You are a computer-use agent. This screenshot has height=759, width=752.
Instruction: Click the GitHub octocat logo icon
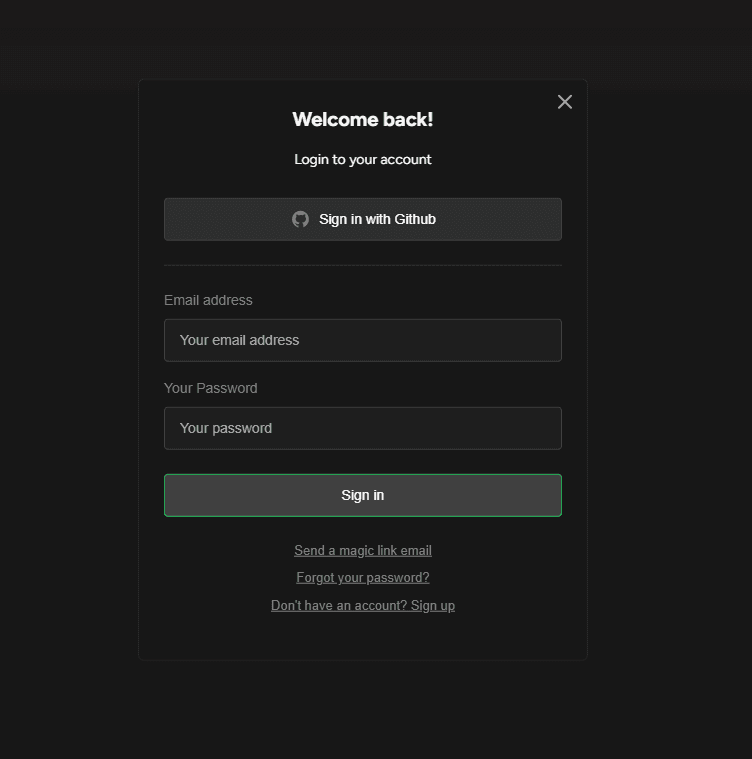pos(300,219)
